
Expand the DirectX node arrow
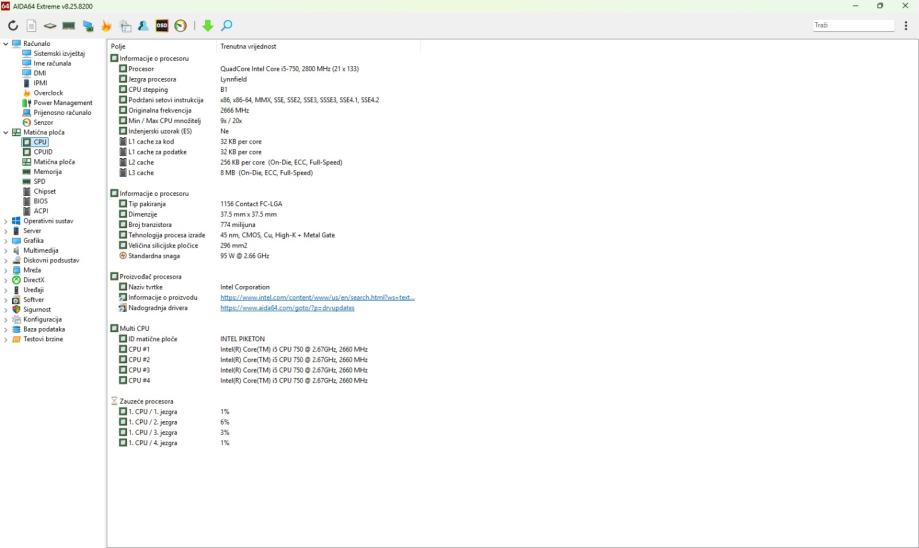tap(6, 280)
